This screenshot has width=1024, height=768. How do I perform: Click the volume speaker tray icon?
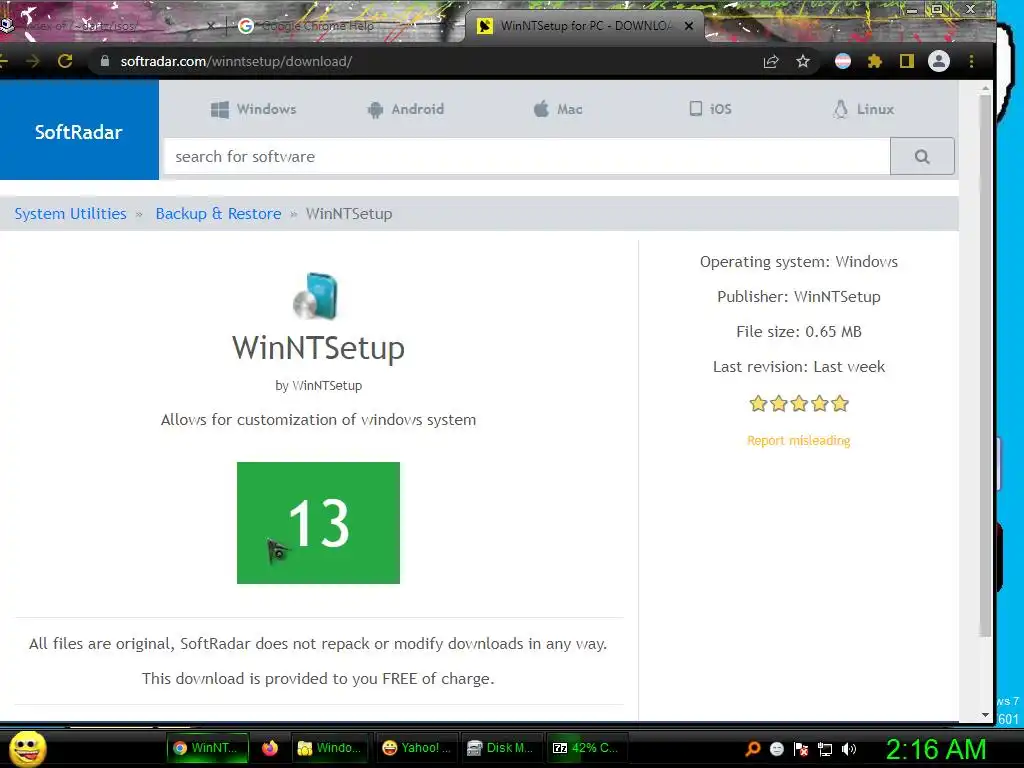849,749
